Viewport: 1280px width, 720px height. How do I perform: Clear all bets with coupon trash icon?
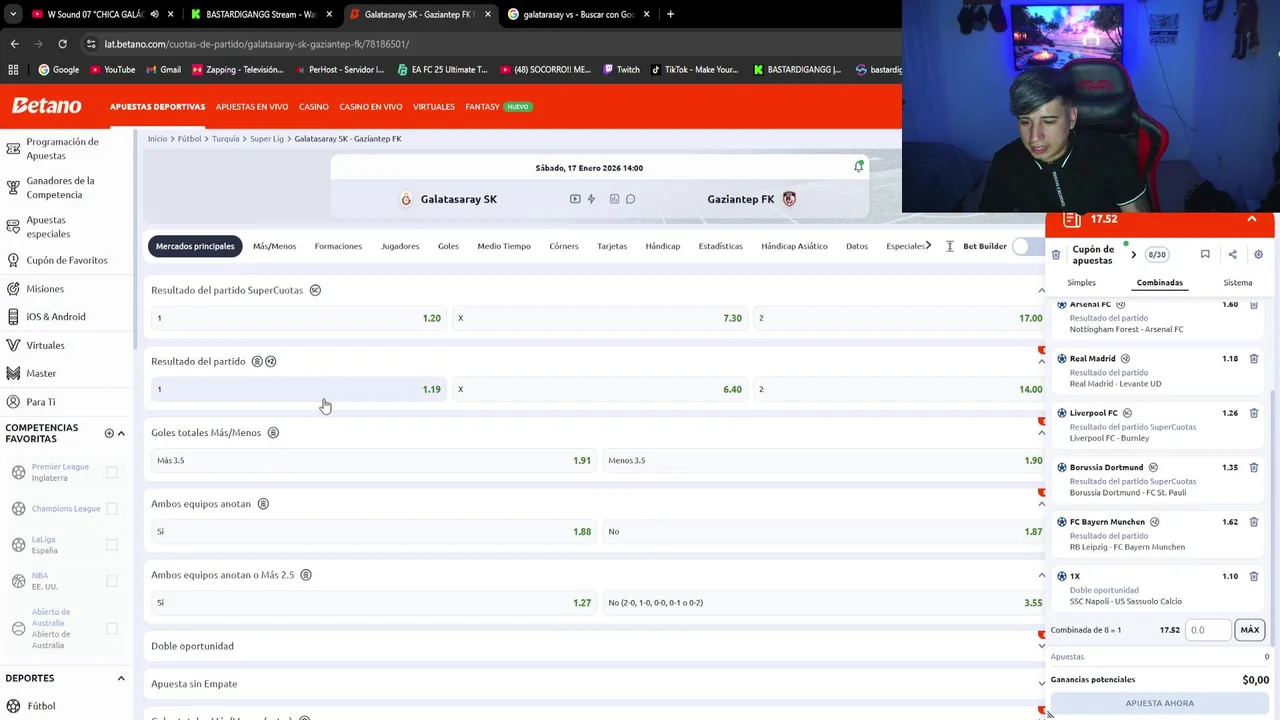click(1056, 255)
